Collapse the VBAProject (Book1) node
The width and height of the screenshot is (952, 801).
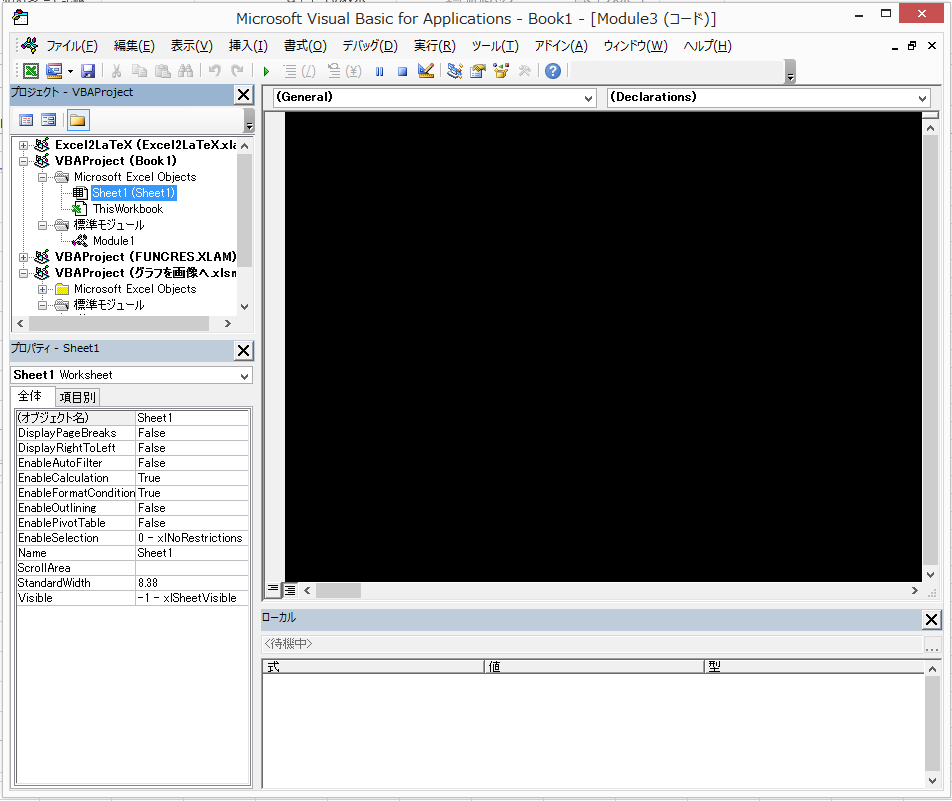tap(23, 161)
